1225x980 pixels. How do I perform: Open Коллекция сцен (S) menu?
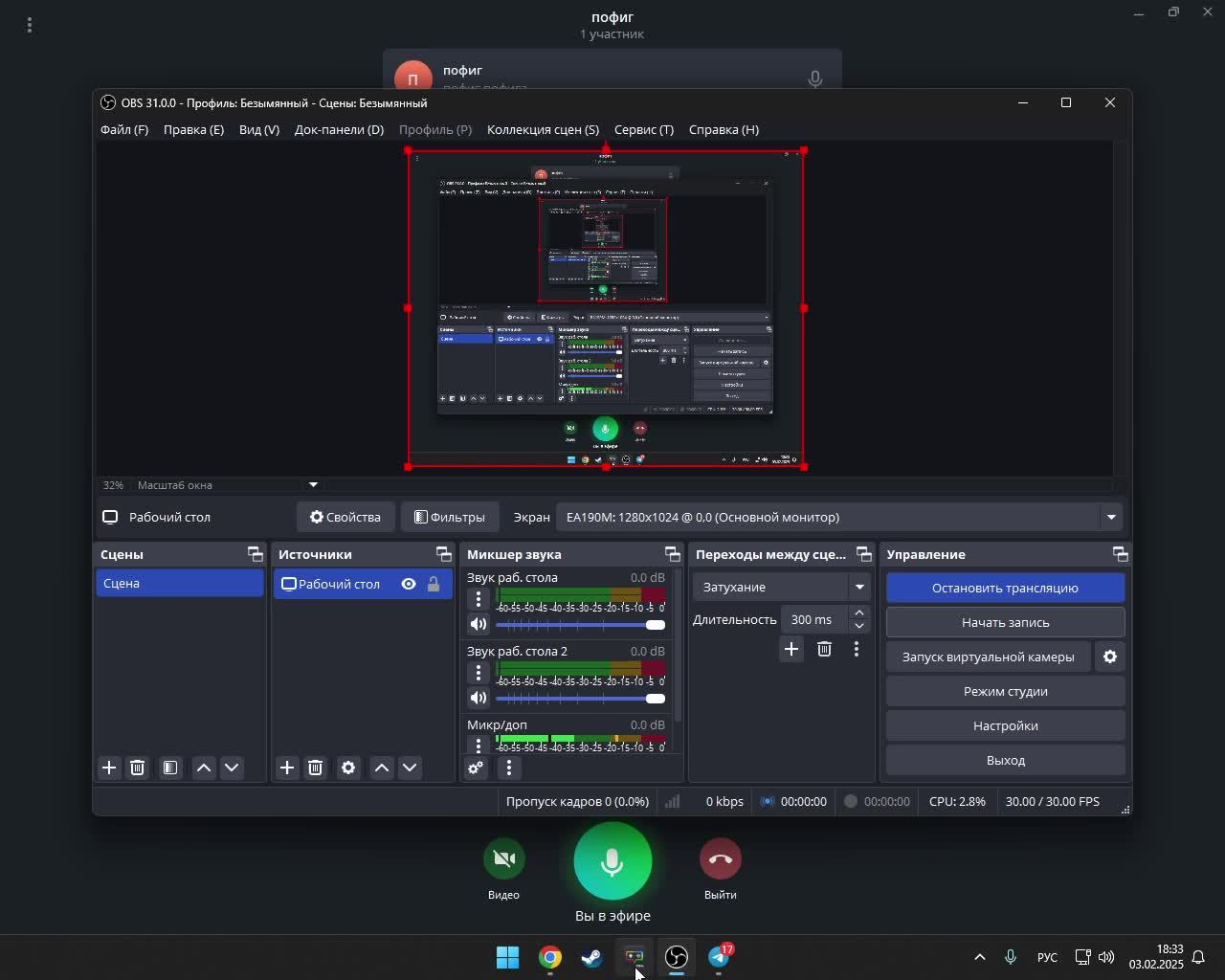pos(543,129)
